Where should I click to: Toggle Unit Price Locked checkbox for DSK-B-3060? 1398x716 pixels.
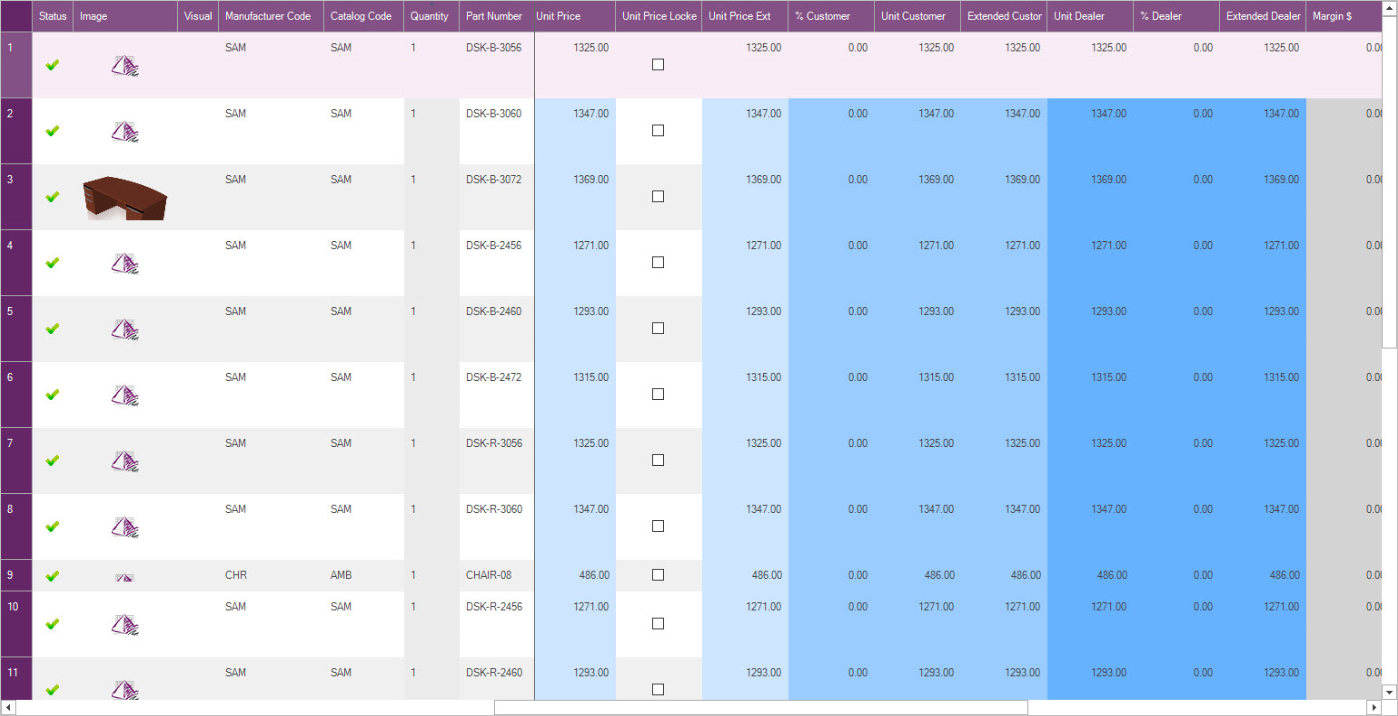(658, 131)
